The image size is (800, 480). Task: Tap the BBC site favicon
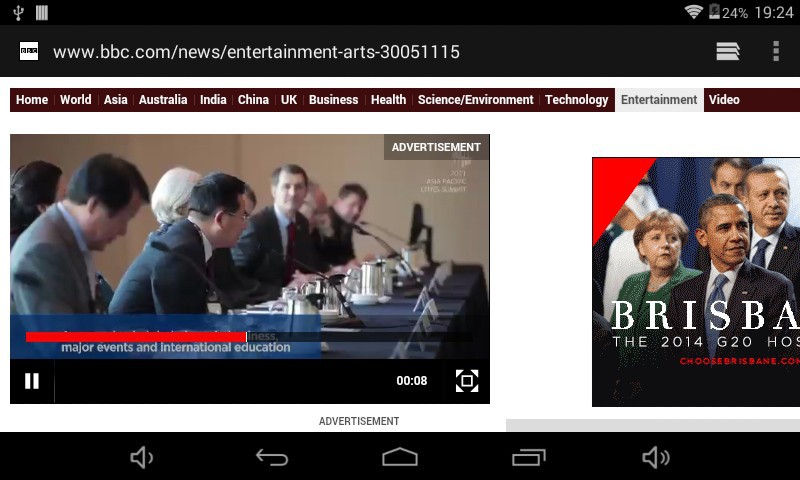[29, 52]
